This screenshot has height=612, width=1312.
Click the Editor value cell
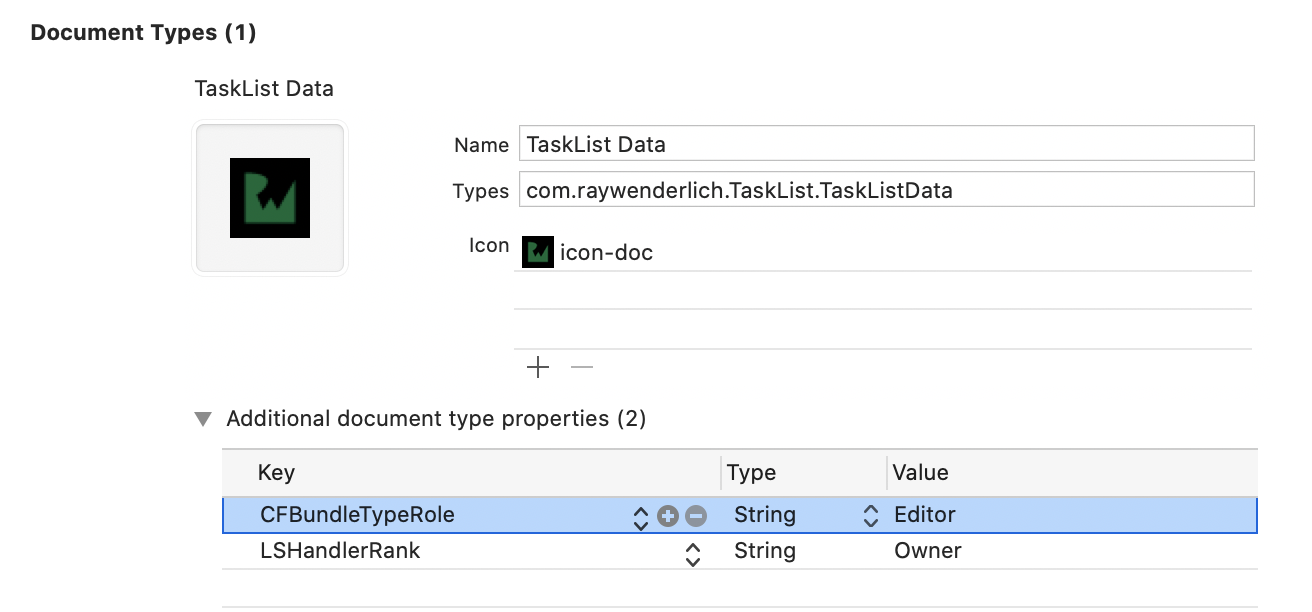(925, 515)
